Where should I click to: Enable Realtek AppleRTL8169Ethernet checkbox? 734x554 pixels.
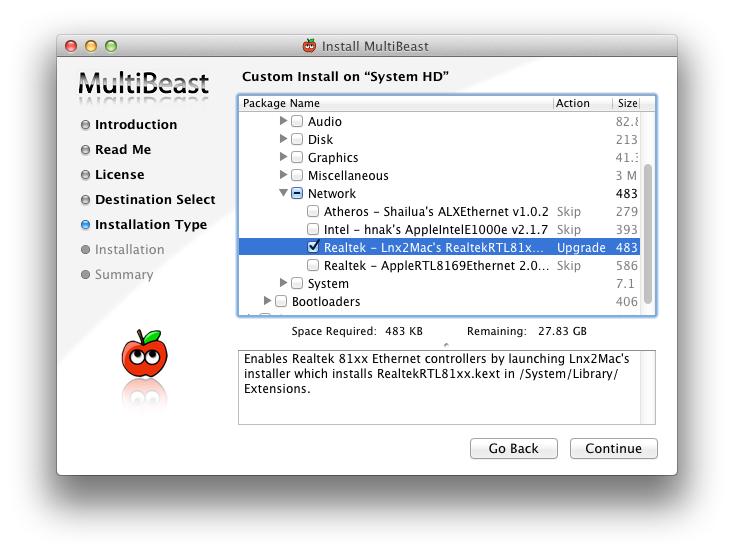313,265
